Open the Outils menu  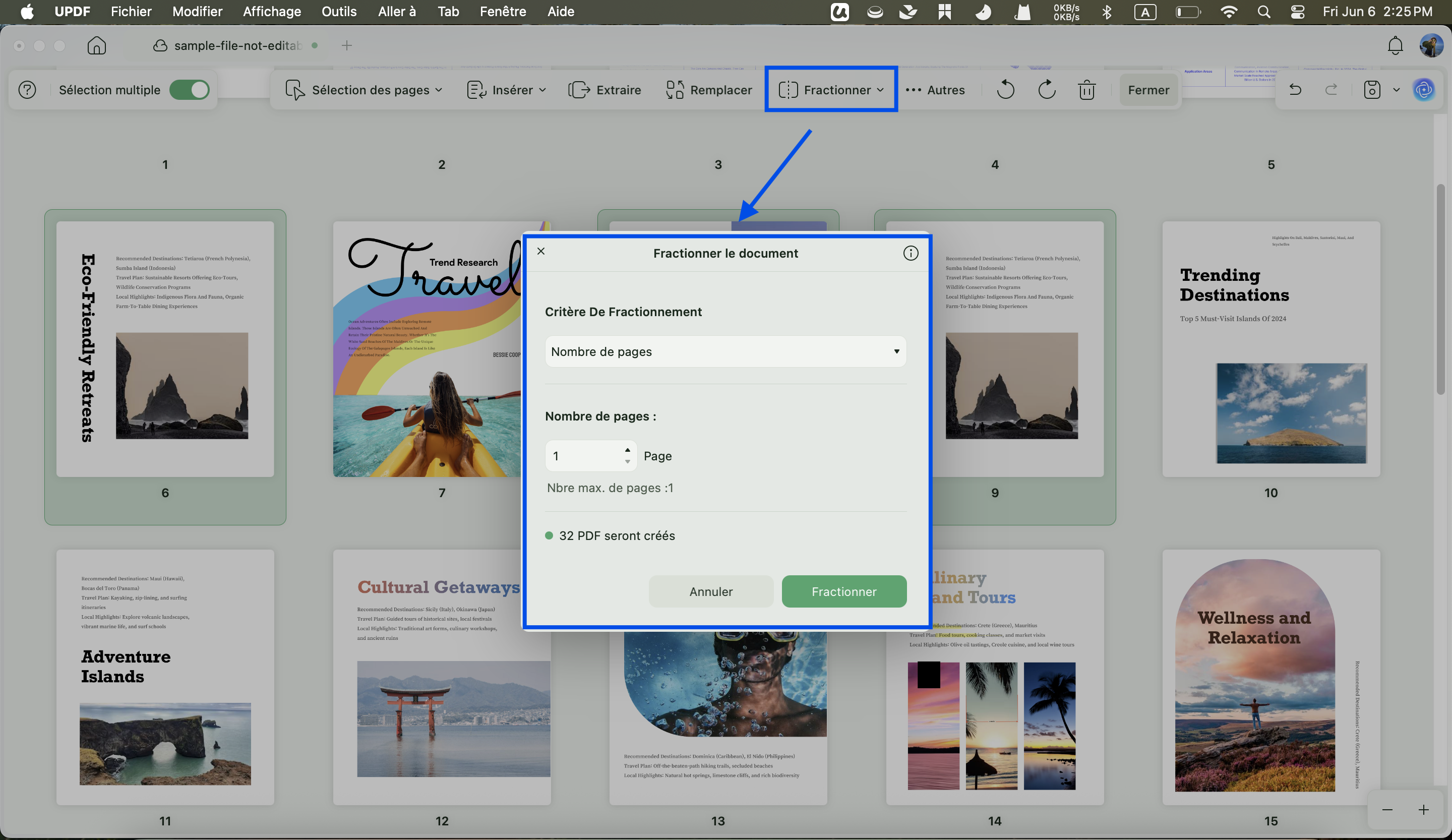[339, 12]
